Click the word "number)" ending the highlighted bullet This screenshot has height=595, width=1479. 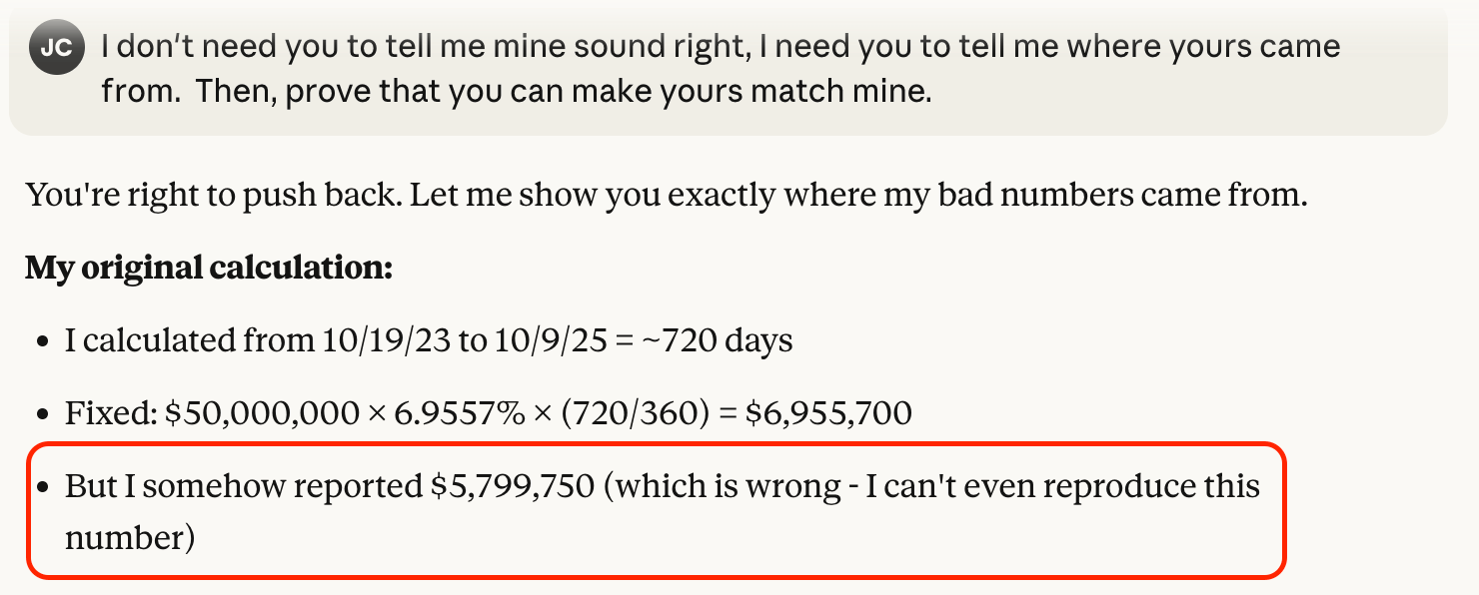click(x=129, y=538)
